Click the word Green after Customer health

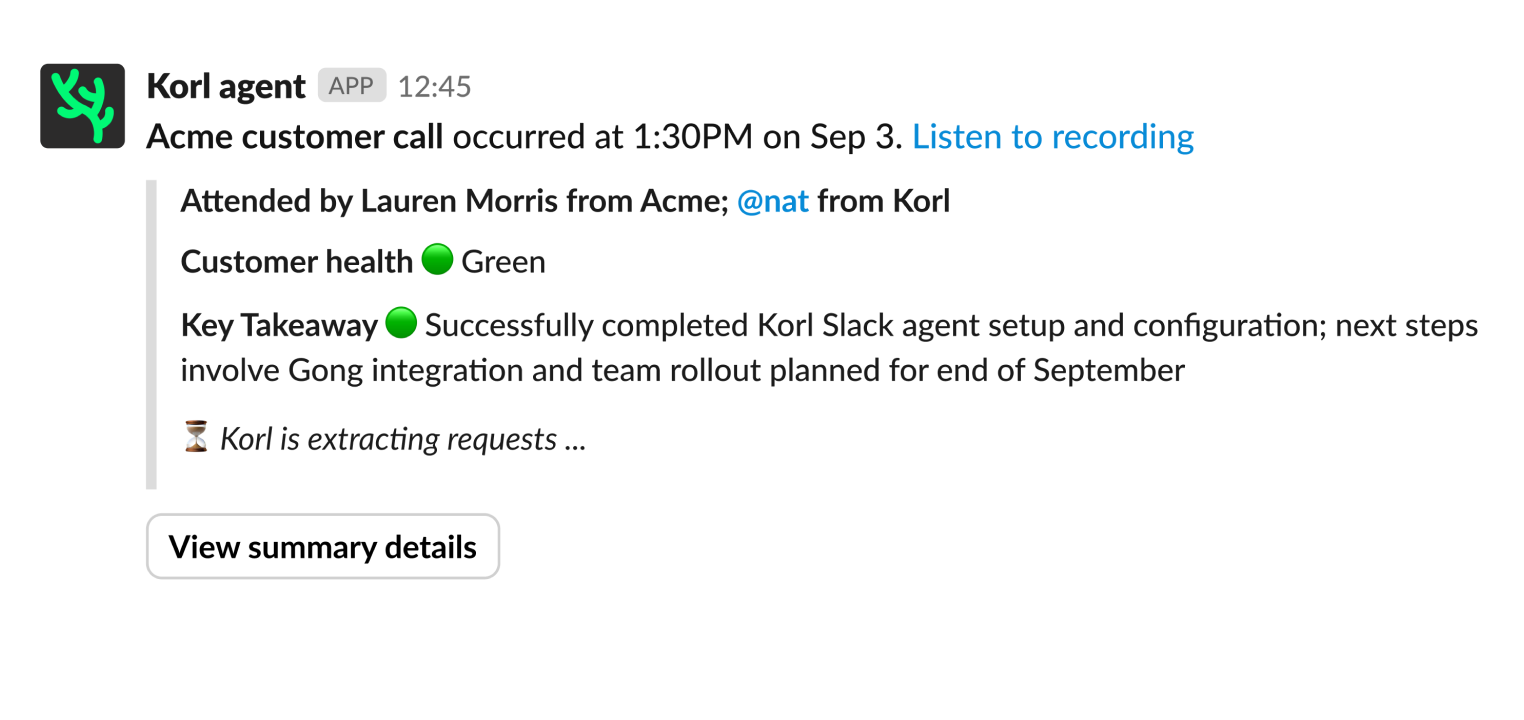point(503,262)
